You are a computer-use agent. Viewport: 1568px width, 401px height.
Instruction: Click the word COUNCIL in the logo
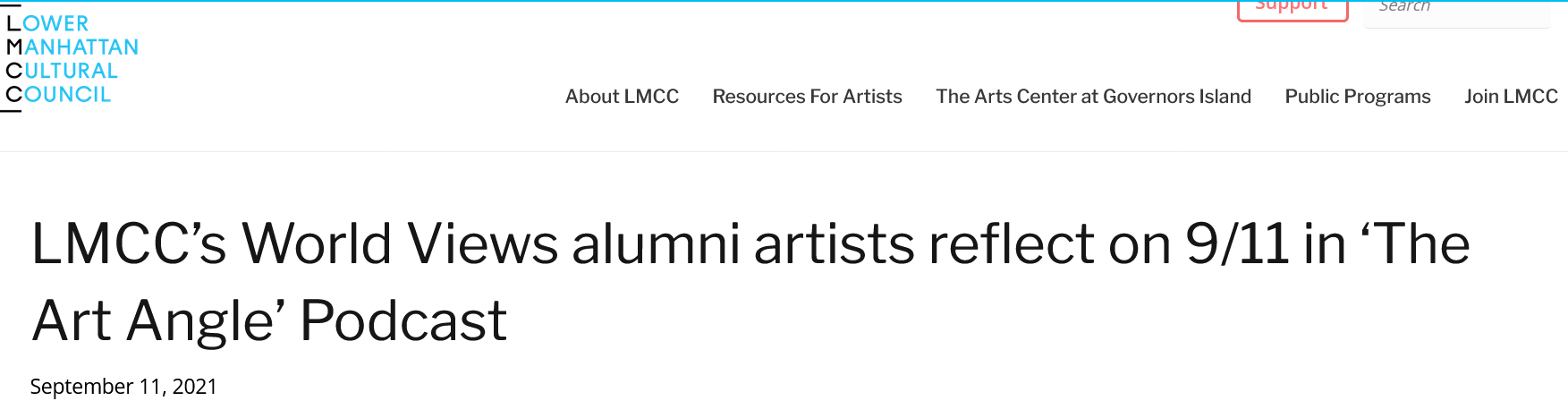click(x=59, y=94)
